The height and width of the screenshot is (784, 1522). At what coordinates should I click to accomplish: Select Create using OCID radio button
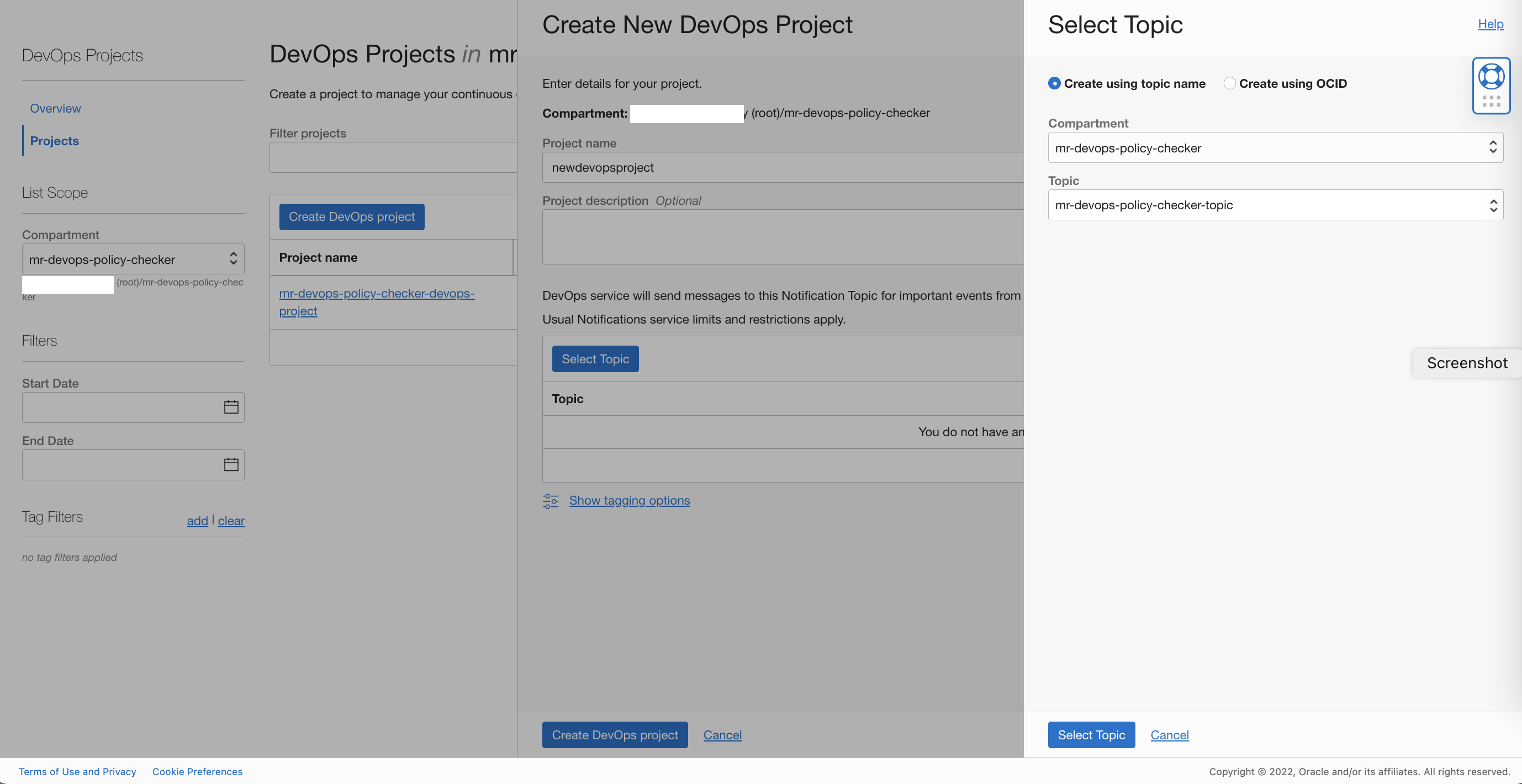[x=1229, y=83]
